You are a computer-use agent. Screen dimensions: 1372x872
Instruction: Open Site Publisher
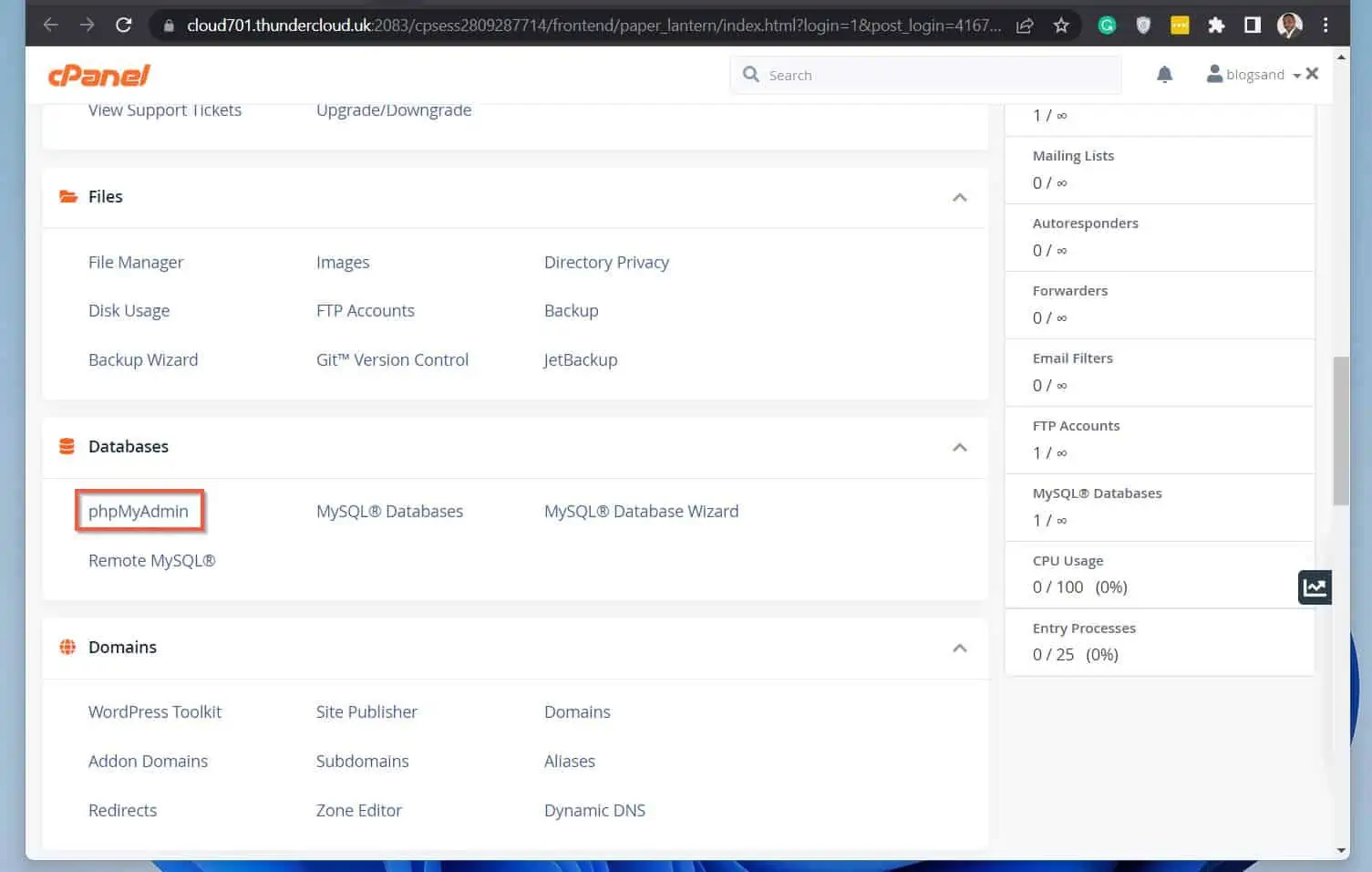click(366, 711)
